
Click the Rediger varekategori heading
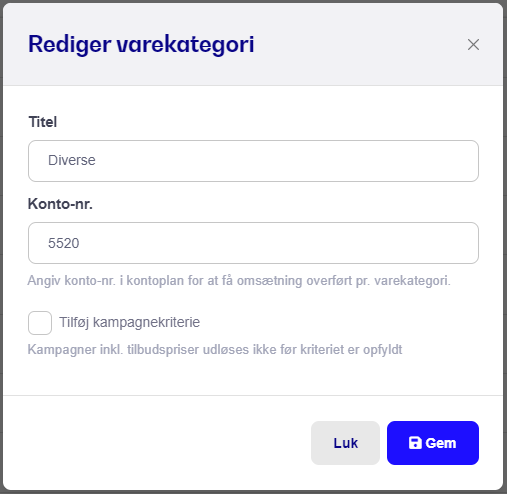[141, 44]
